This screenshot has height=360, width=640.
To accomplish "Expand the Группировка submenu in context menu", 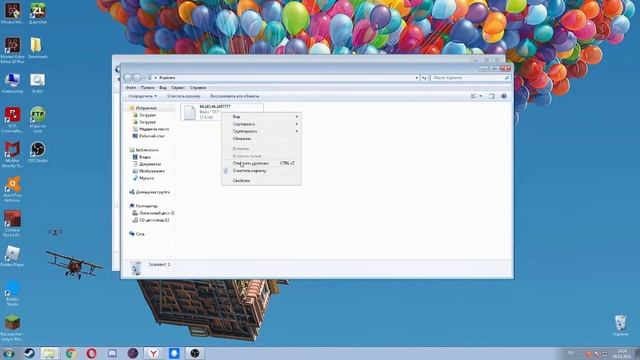I will [261, 131].
